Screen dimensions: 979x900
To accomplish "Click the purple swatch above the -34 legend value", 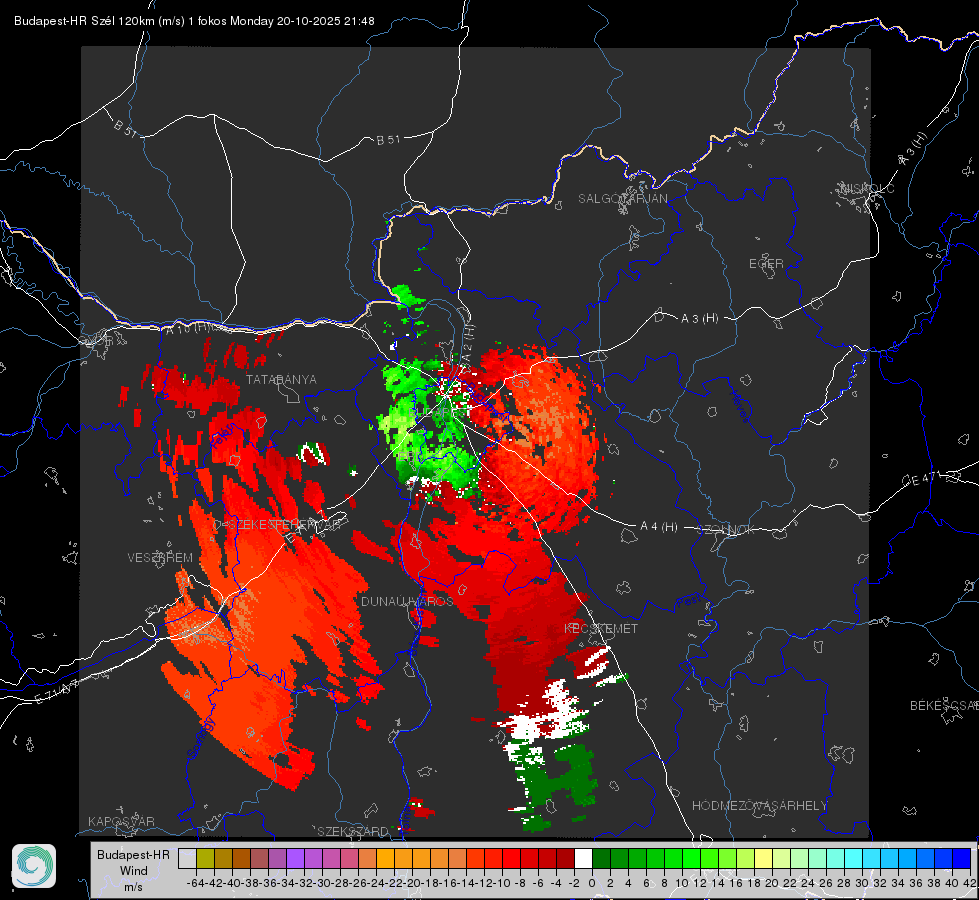I will pyautogui.click(x=295, y=858).
